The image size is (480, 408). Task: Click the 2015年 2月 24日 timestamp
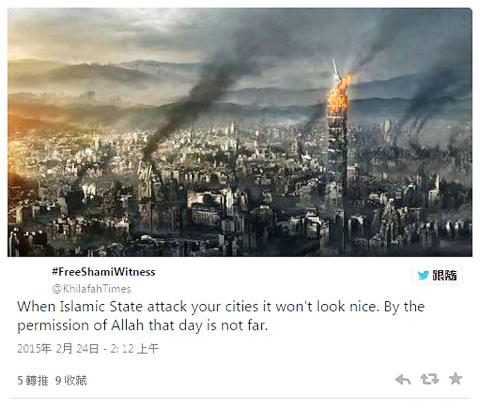(58, 349)
